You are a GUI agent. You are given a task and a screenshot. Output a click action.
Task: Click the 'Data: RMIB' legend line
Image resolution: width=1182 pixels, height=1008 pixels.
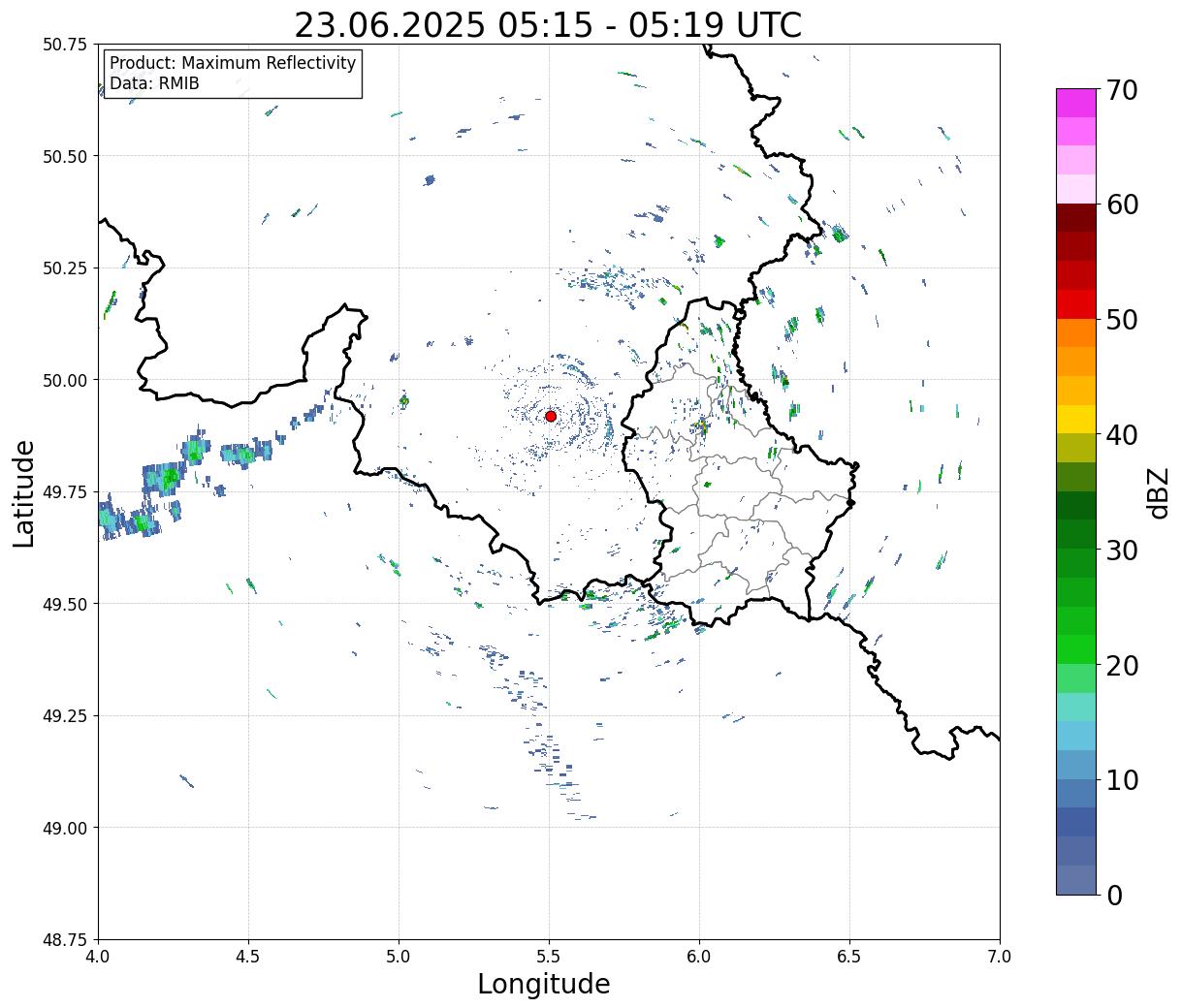154,83
